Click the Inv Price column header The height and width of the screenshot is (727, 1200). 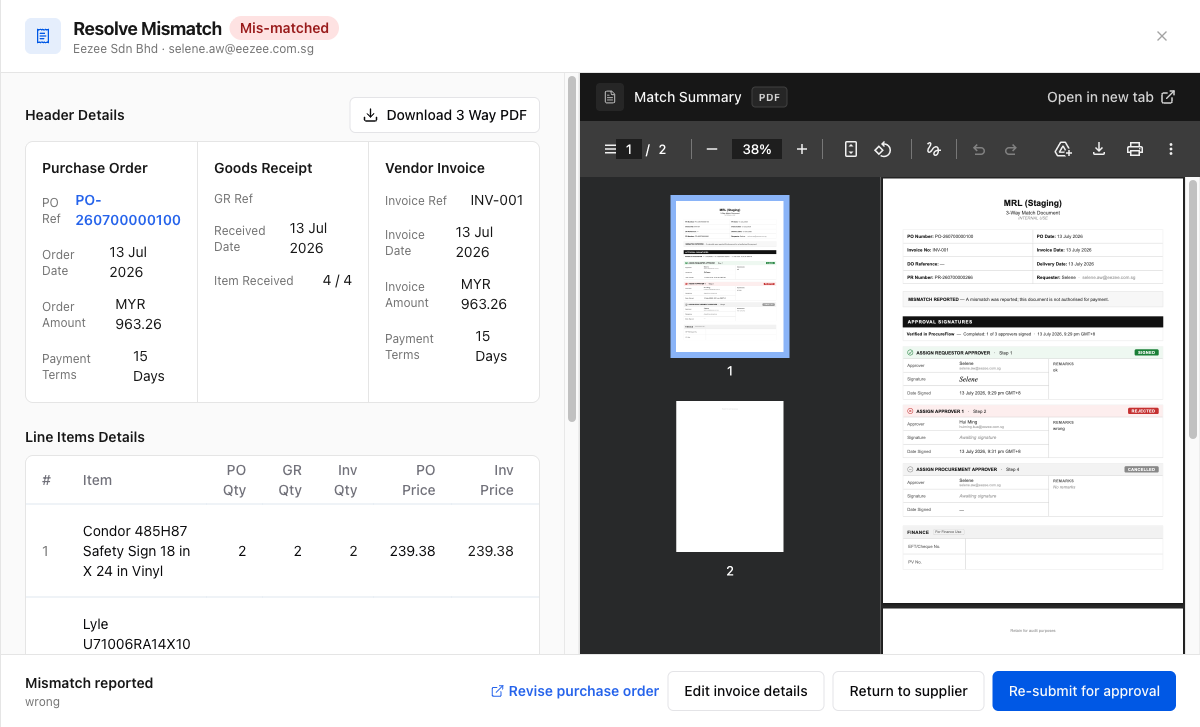click(x=497, y=480)
